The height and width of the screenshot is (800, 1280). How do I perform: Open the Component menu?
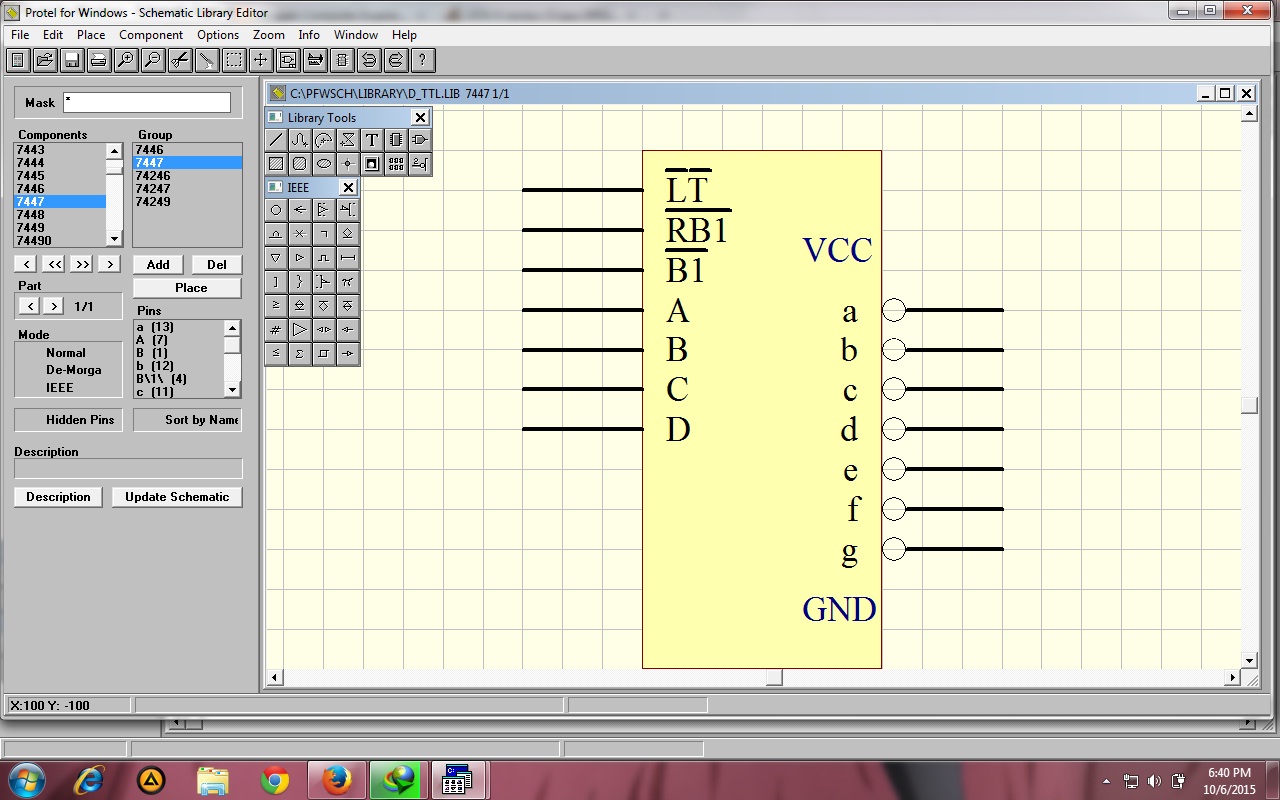click(x=151, y=34)
